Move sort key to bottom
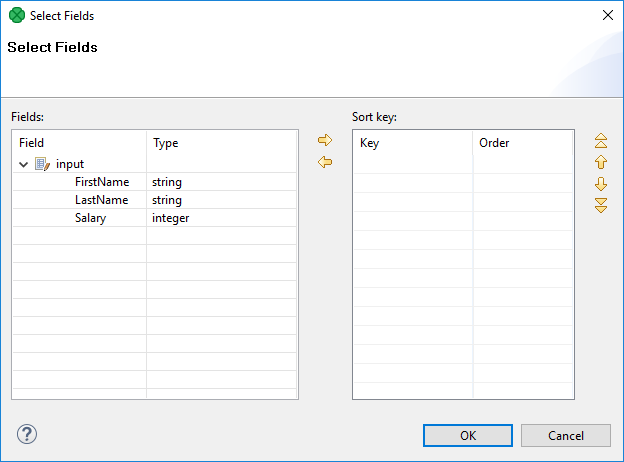This screenshot has height=462, width=624. coord(601,205)
